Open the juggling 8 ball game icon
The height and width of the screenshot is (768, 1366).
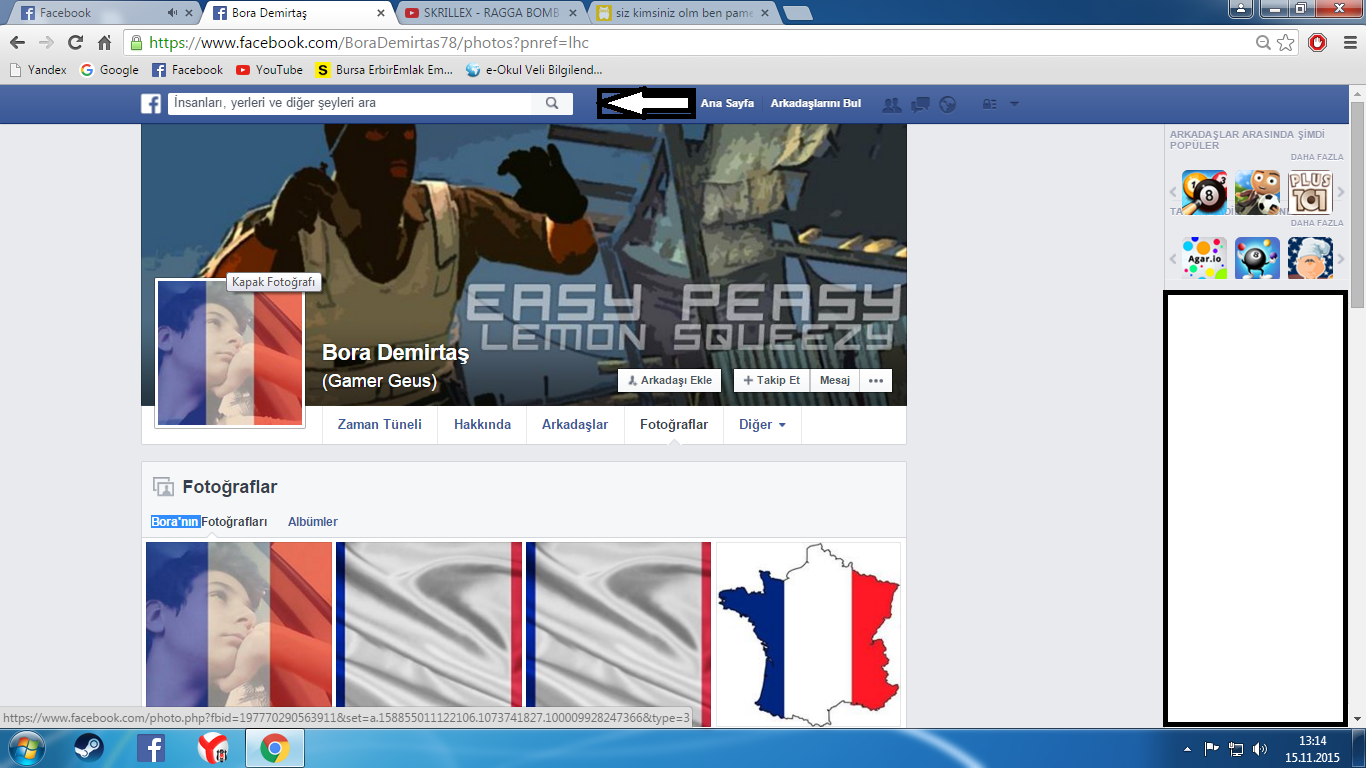1257,258
